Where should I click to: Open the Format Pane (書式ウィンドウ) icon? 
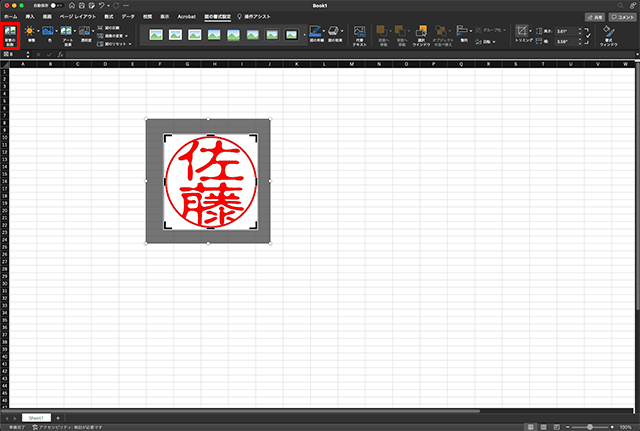609,35
